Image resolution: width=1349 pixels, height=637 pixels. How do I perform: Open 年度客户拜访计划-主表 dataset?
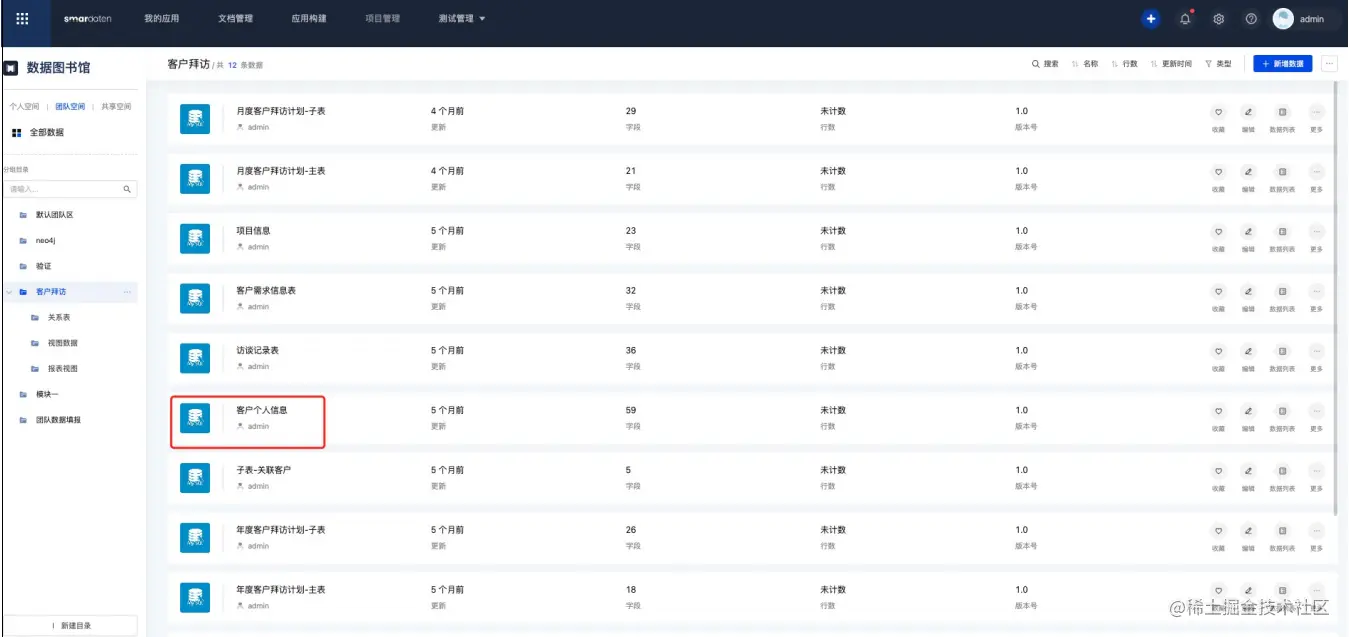click(280, 590)
